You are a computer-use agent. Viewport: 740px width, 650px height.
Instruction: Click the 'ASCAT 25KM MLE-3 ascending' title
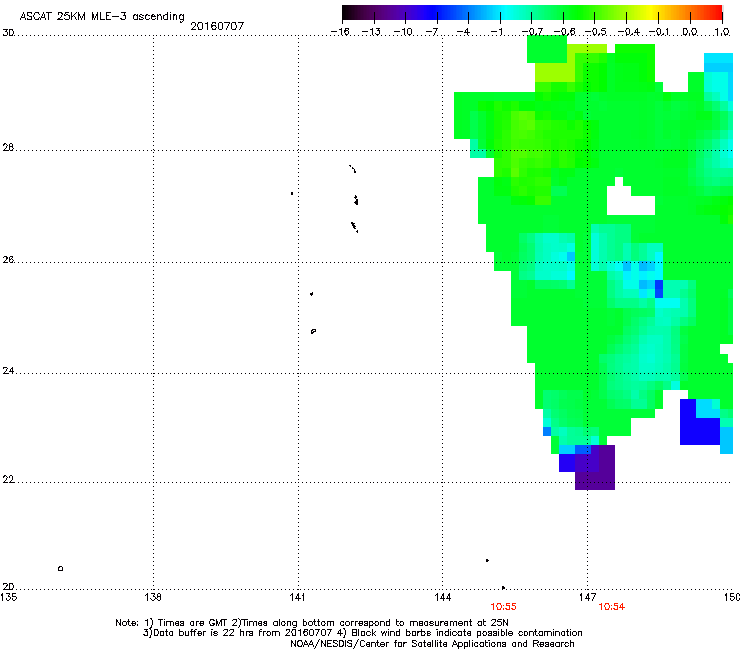(x=102, y=17)
